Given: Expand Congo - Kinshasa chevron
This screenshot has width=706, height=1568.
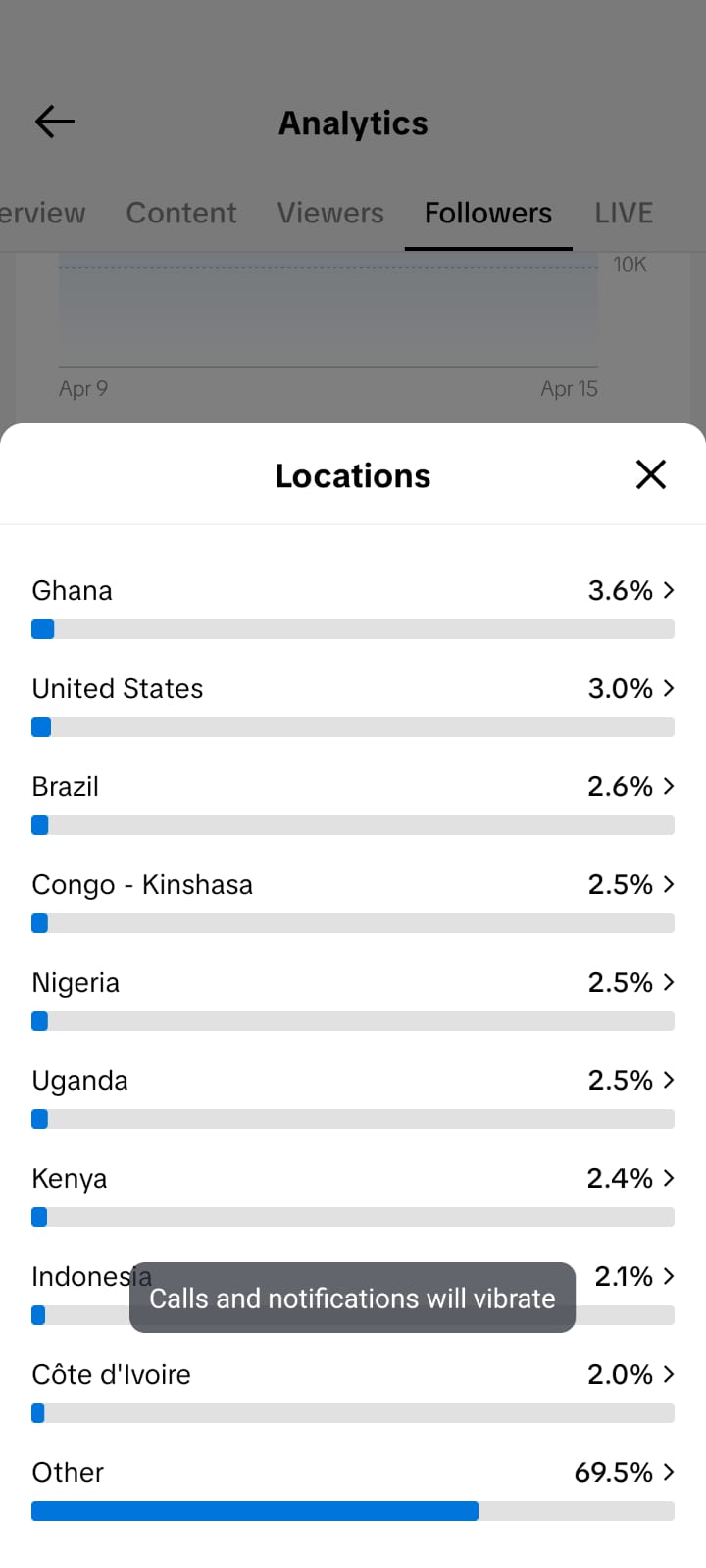Looking at the screenshot, I should 669,884.
